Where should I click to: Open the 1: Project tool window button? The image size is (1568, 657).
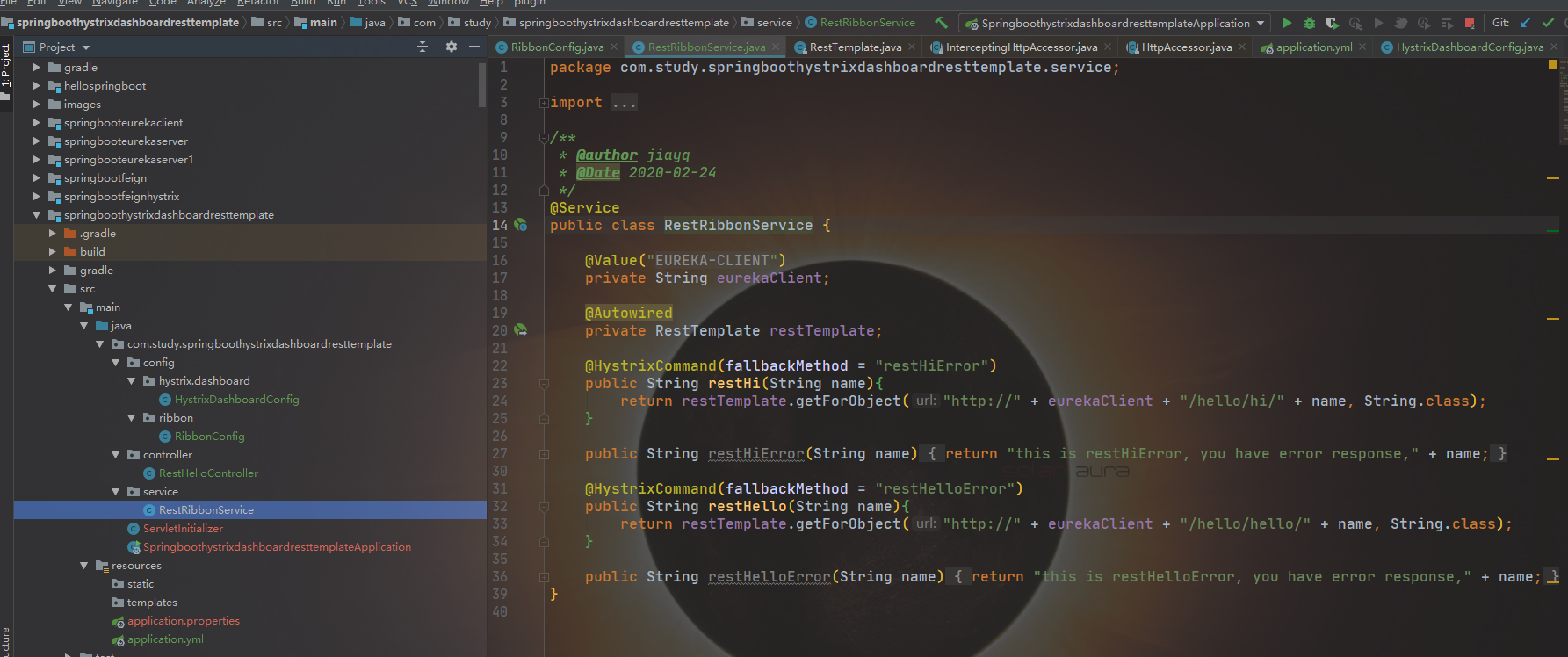5,72
